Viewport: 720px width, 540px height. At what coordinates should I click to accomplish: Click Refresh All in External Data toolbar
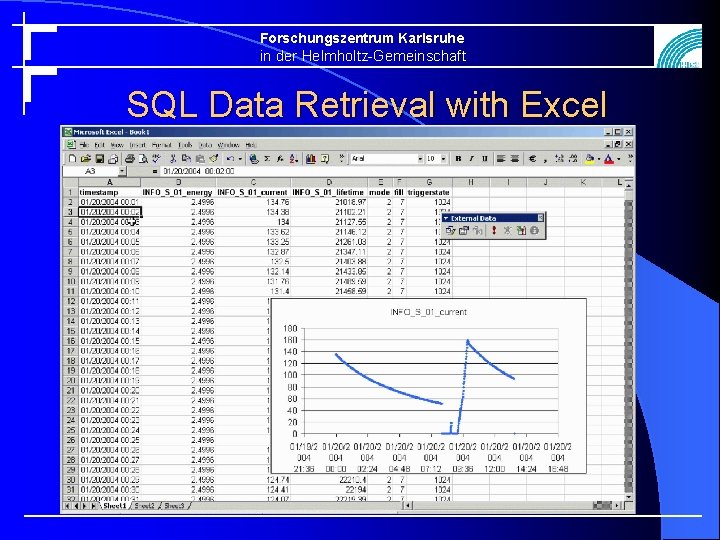click(x=521, y=231)
